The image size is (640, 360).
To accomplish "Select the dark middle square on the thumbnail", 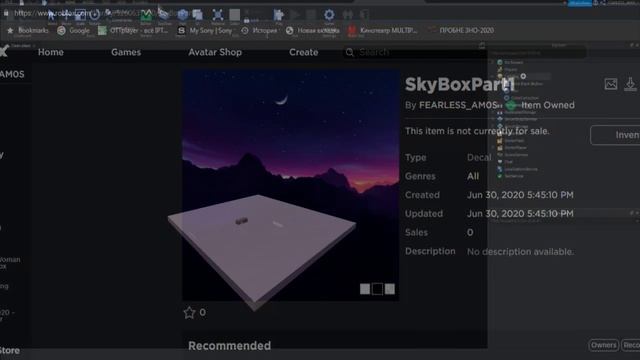I will tap(377, 289).
